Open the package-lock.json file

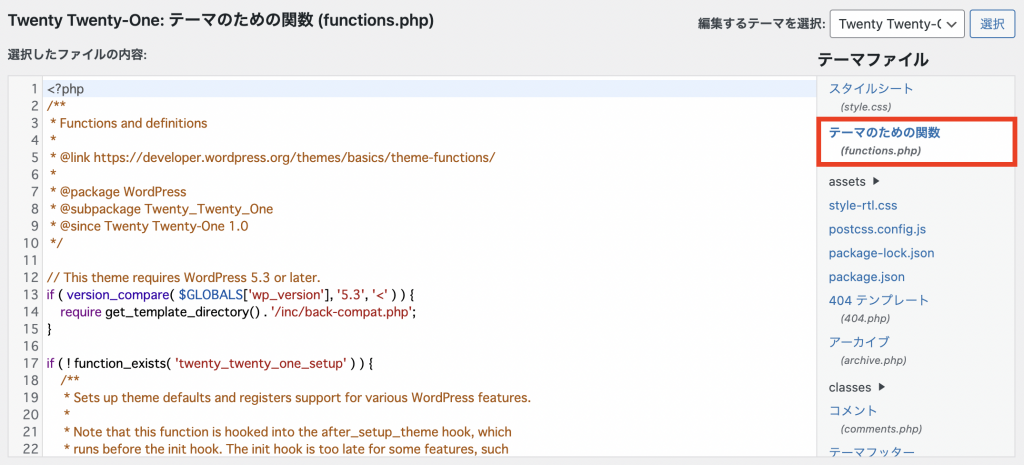pyautogui.click(x=881, y=253)
